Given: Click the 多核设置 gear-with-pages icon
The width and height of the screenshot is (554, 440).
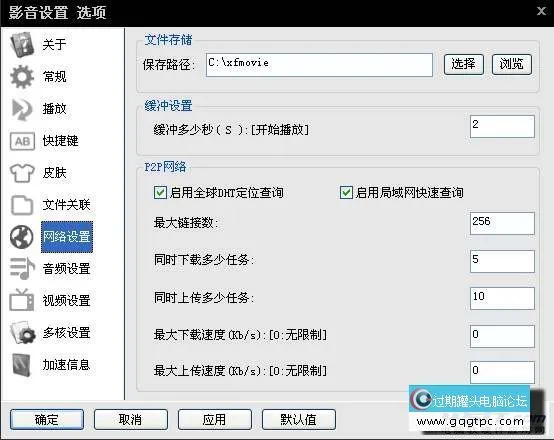Looking at the screenshot, I should click(x=23, y=333).
